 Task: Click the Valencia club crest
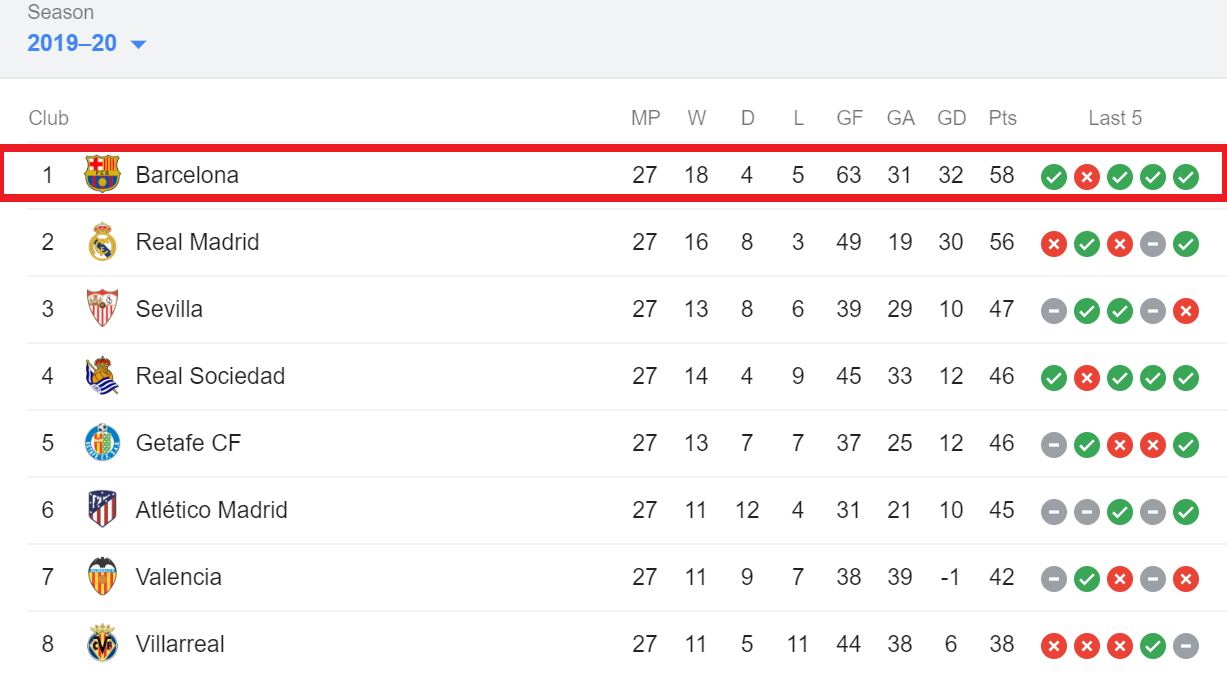pos(102,577)
